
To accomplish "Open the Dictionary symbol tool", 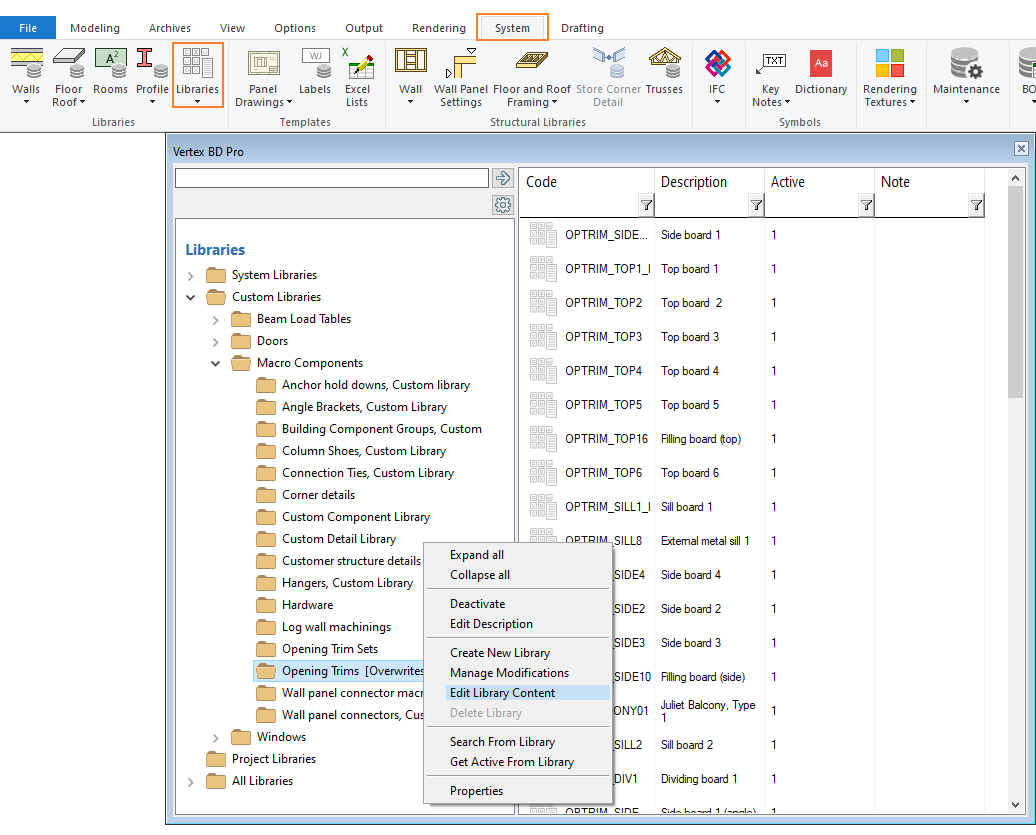I will tap(821, 77).
